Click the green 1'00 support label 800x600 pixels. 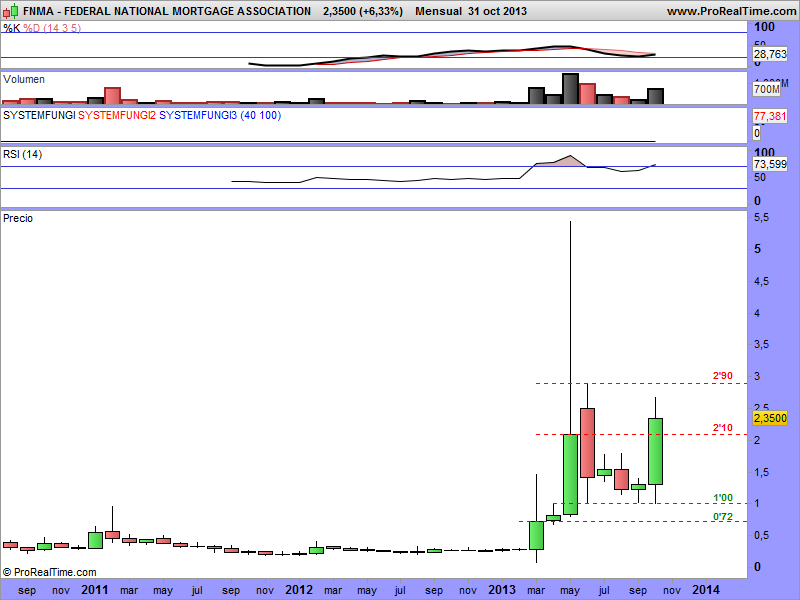(722, 497)
